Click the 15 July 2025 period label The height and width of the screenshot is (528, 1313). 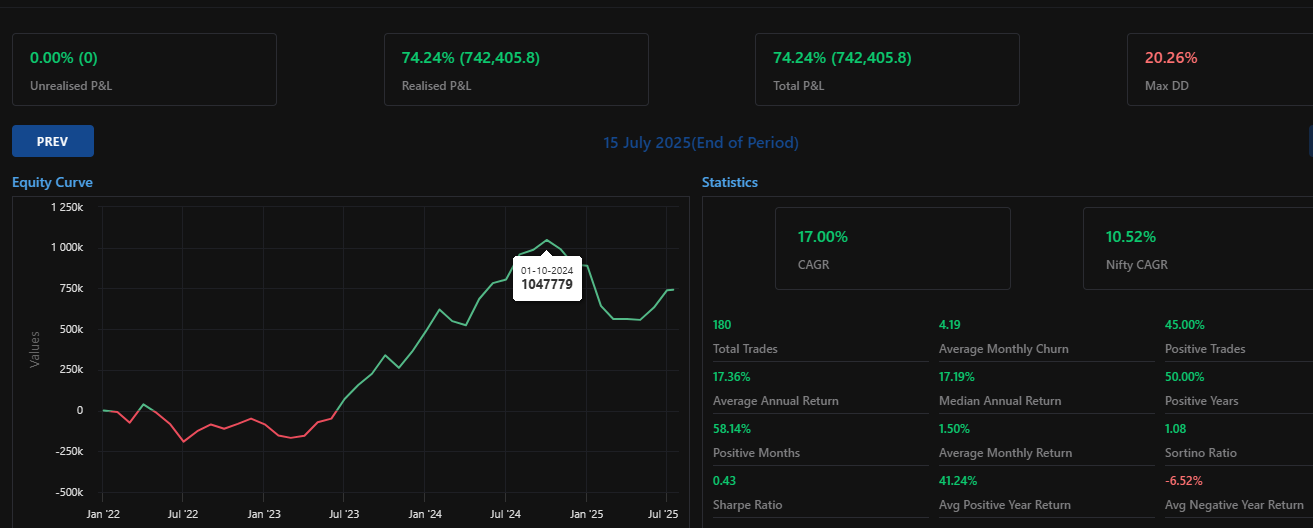click(x=701, y=143)
